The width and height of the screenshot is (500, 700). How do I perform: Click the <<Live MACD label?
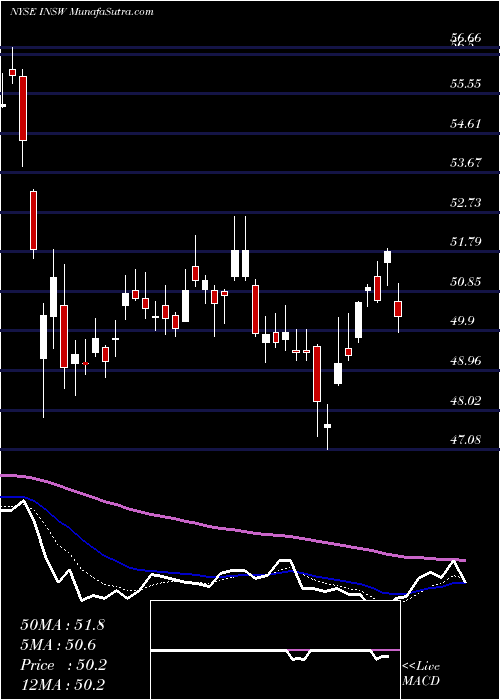click(421, 674)
